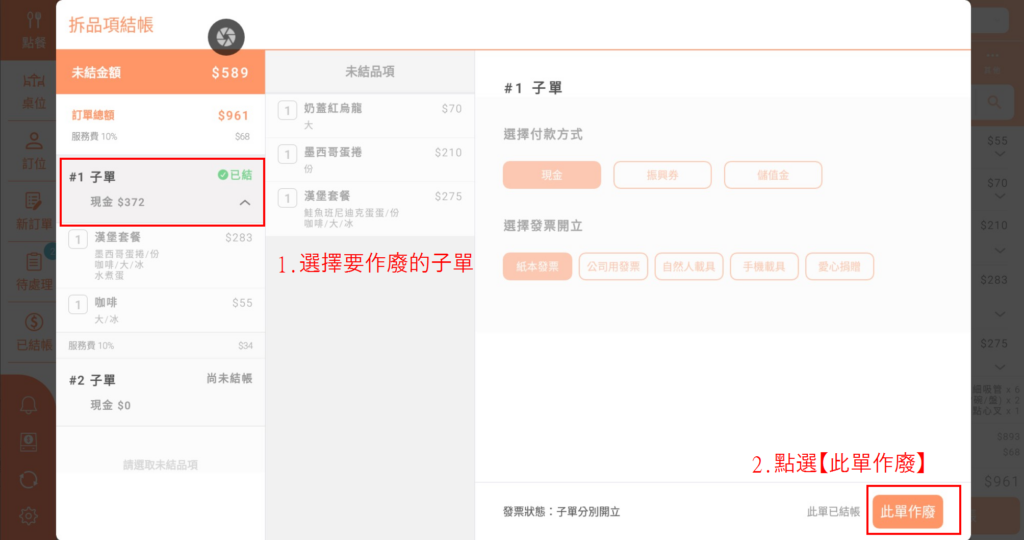Collapse the #1 子單 details chevron

pos(244,203)
